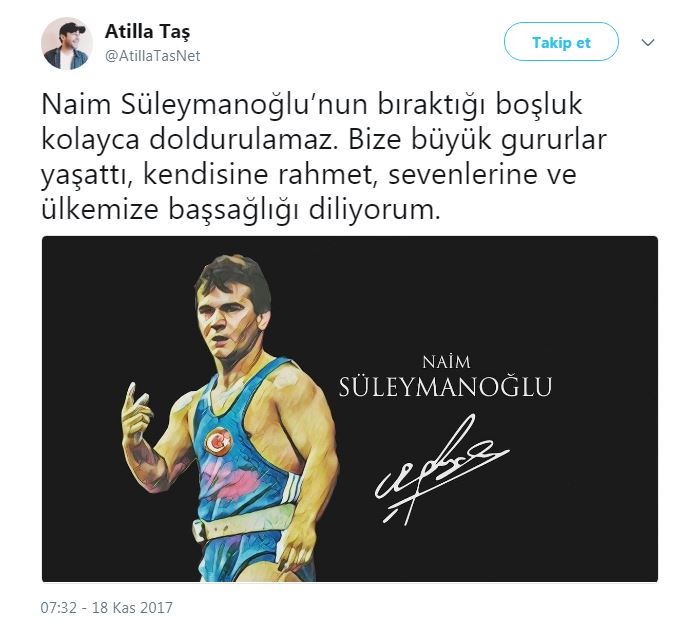685x627 pixels.
Task: Select the first tweet line mentioning Naim
Action: click(312, 105)
